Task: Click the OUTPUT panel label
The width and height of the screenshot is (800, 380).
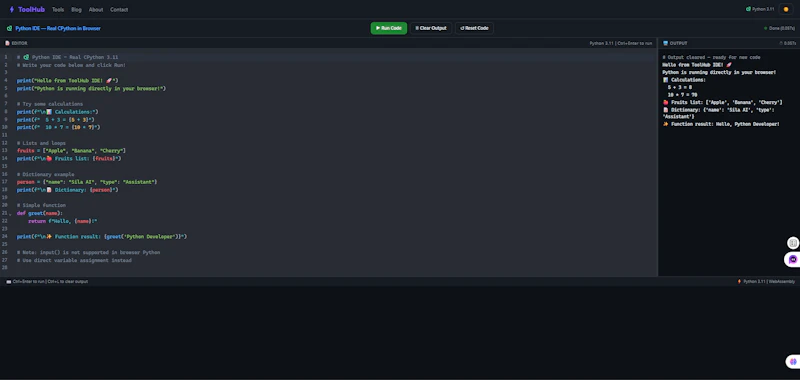Action: (x=679, y=43)
